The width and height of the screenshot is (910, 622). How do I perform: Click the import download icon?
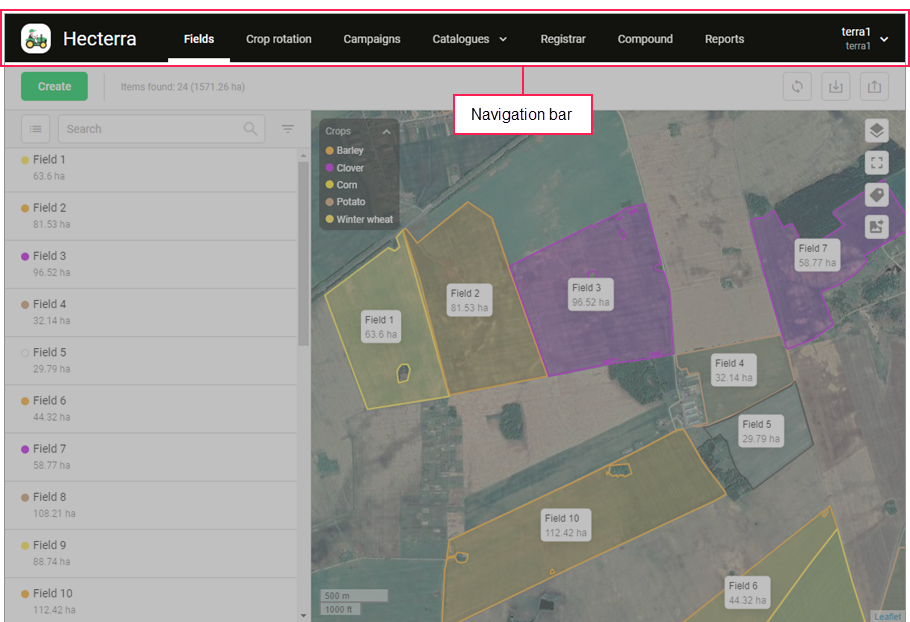[x=836, y=87]
